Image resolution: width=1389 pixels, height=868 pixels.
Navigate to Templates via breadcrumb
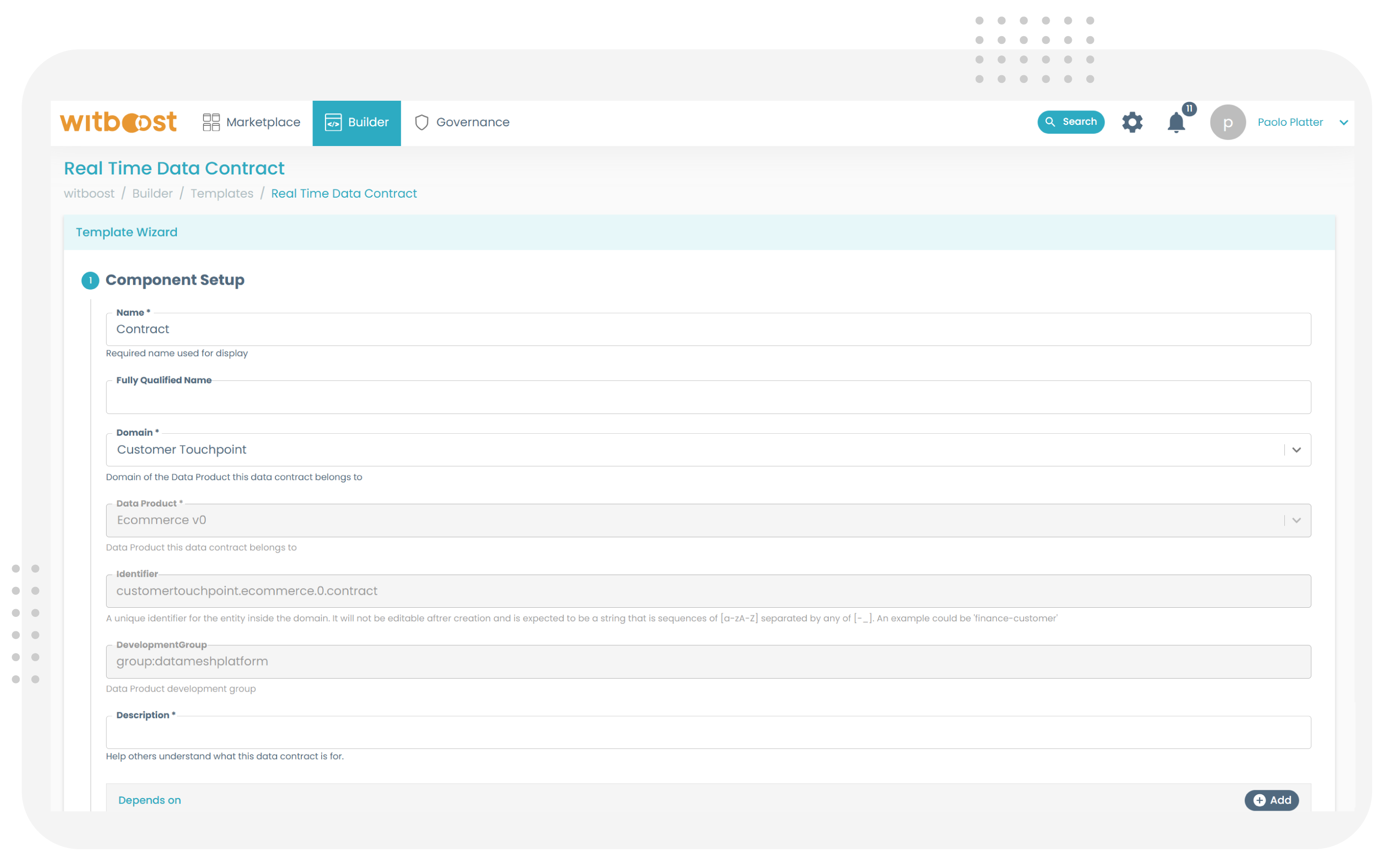(222, 193)
